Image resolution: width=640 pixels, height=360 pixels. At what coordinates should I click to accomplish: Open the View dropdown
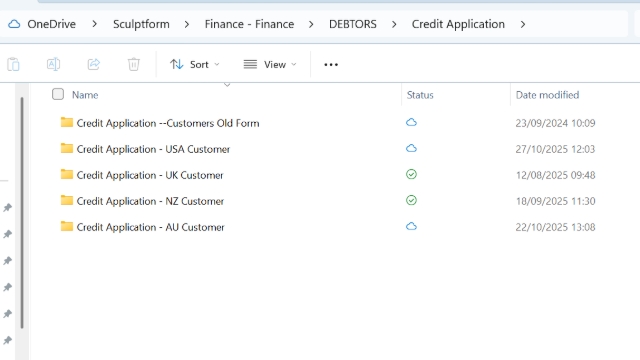click(x=270, y=64)
